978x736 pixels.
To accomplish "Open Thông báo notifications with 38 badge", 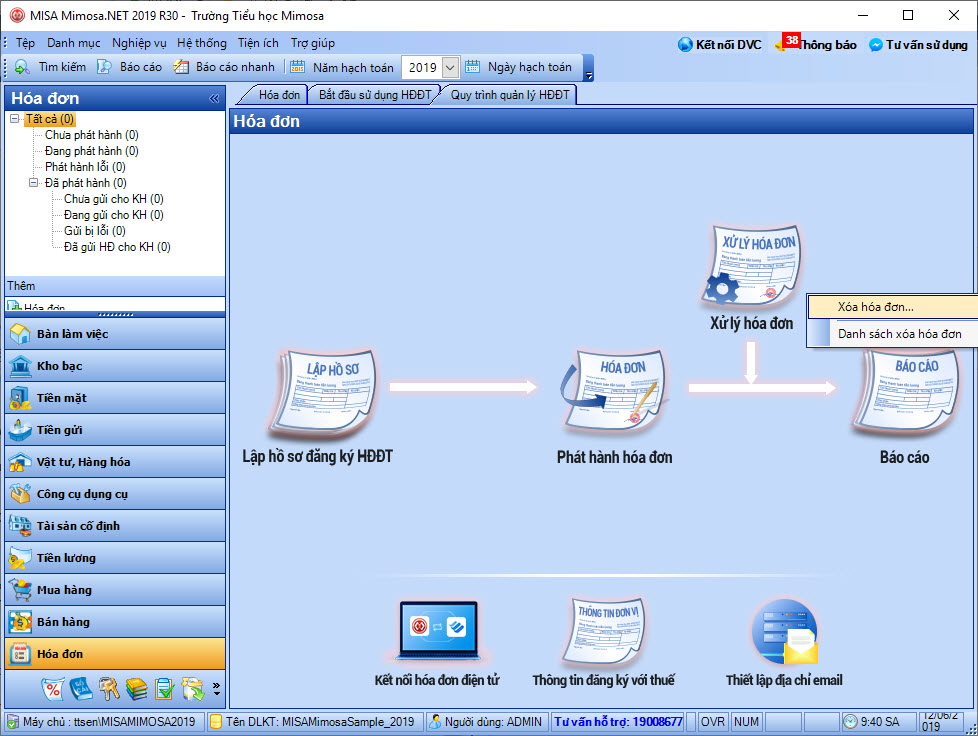I will pyautogui.click(x=816, y=44).
